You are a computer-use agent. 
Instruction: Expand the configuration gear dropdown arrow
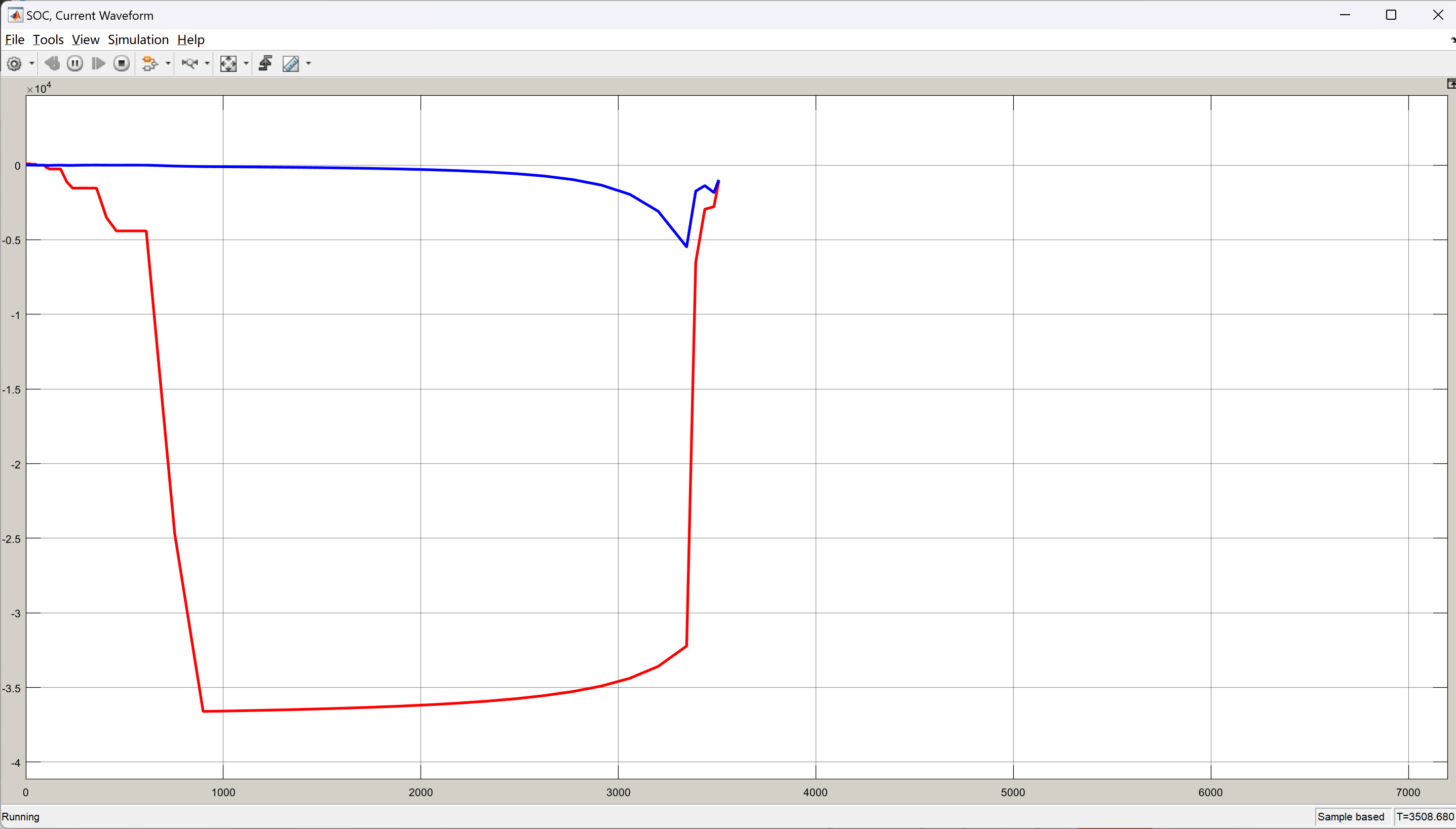tap(32, 63)
